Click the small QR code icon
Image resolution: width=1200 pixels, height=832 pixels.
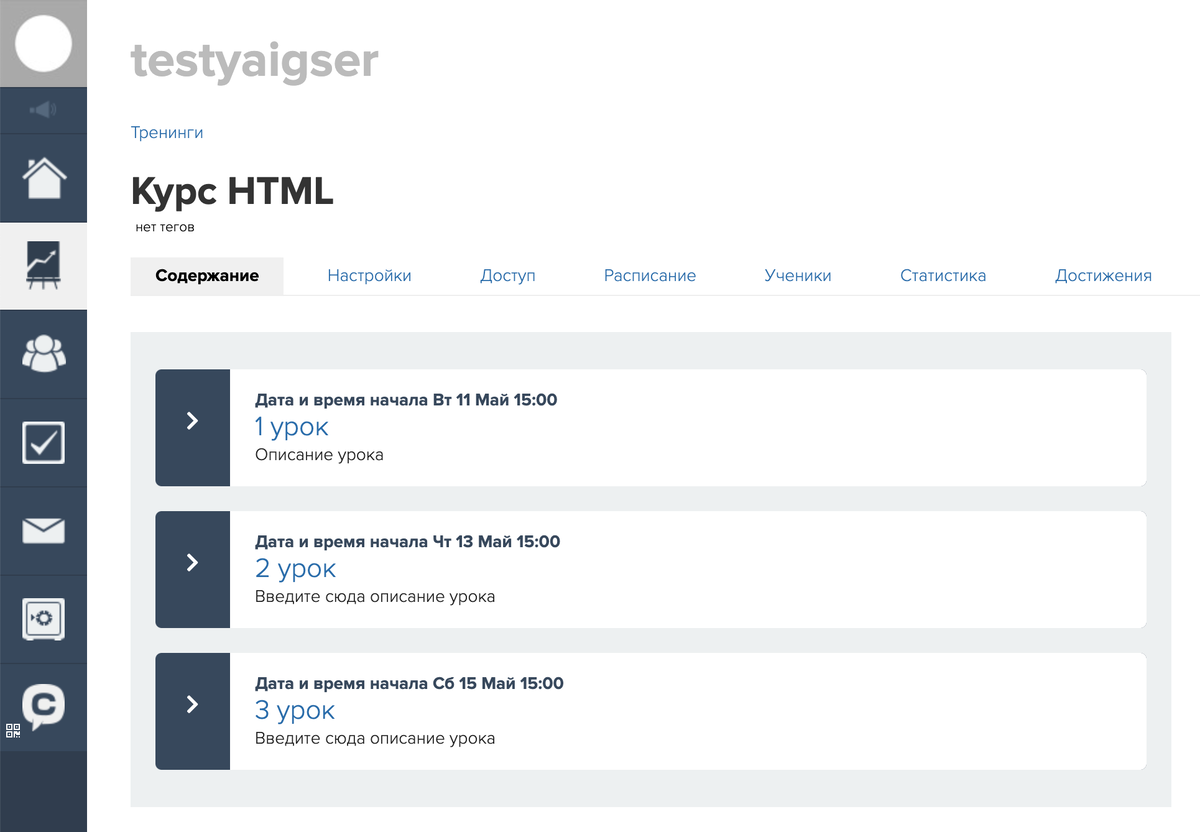(13, 731)
